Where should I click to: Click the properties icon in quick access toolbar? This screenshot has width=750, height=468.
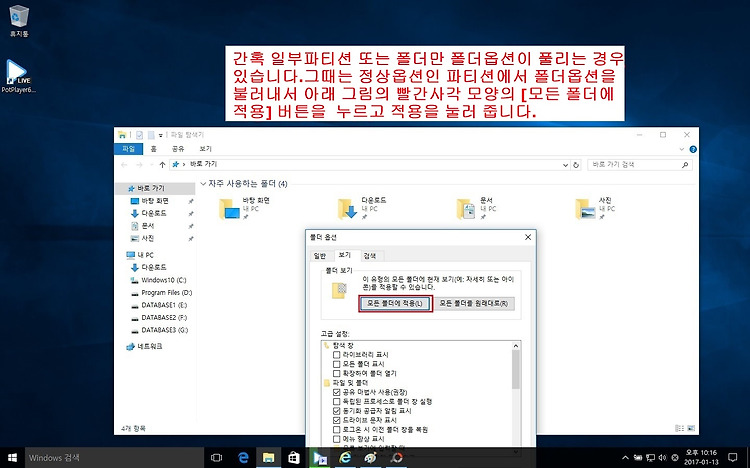(x=139, y=135)
